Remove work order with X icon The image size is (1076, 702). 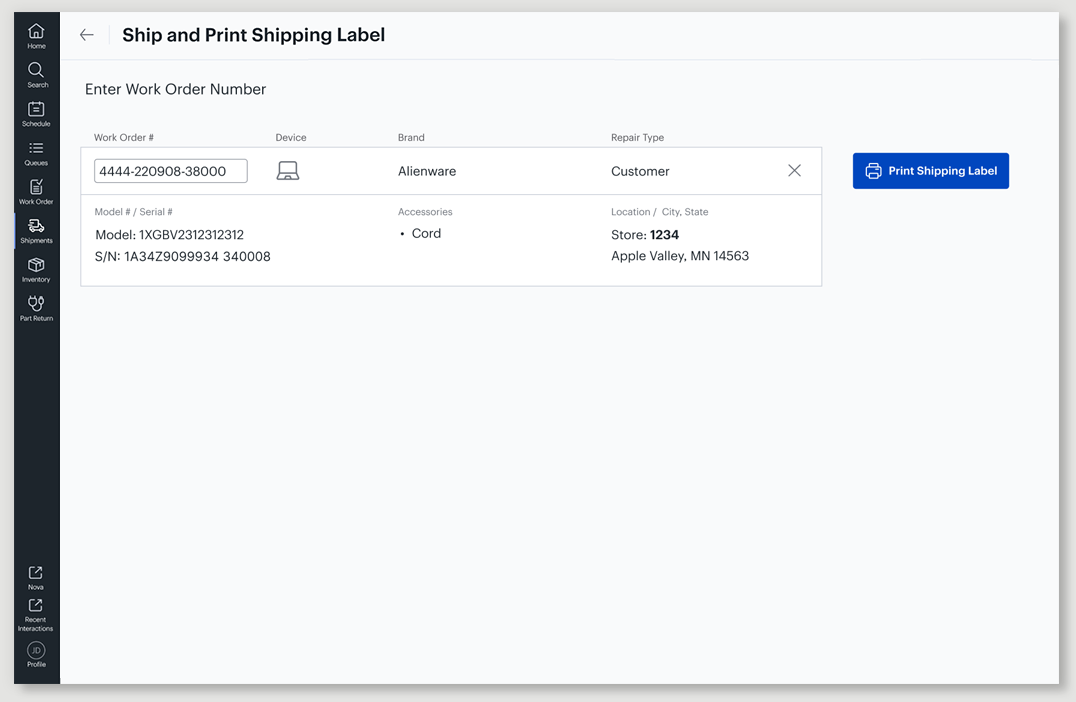point(794,170)
